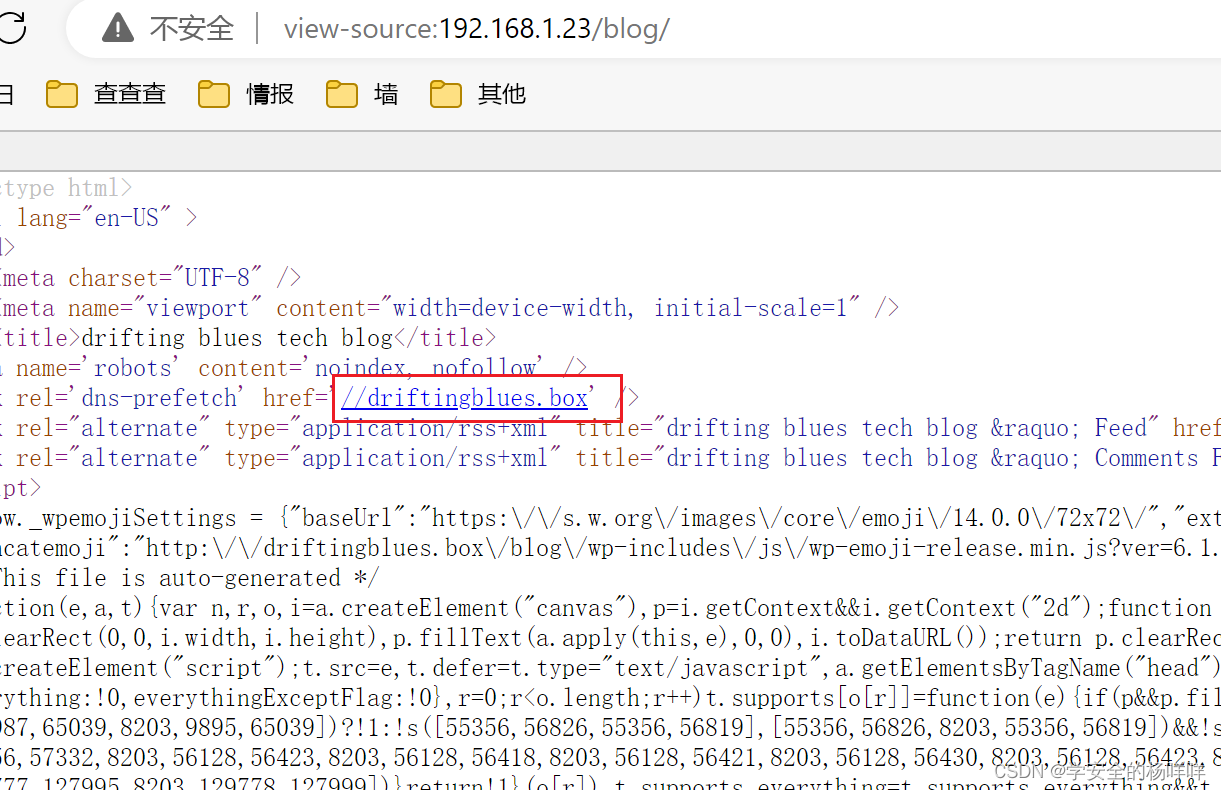The height and width of the screenshot is (790, 1221).
Task: Click the _wpemojiSettings baseUrl line
Action: pyautogui.click(x=600, y=518)
